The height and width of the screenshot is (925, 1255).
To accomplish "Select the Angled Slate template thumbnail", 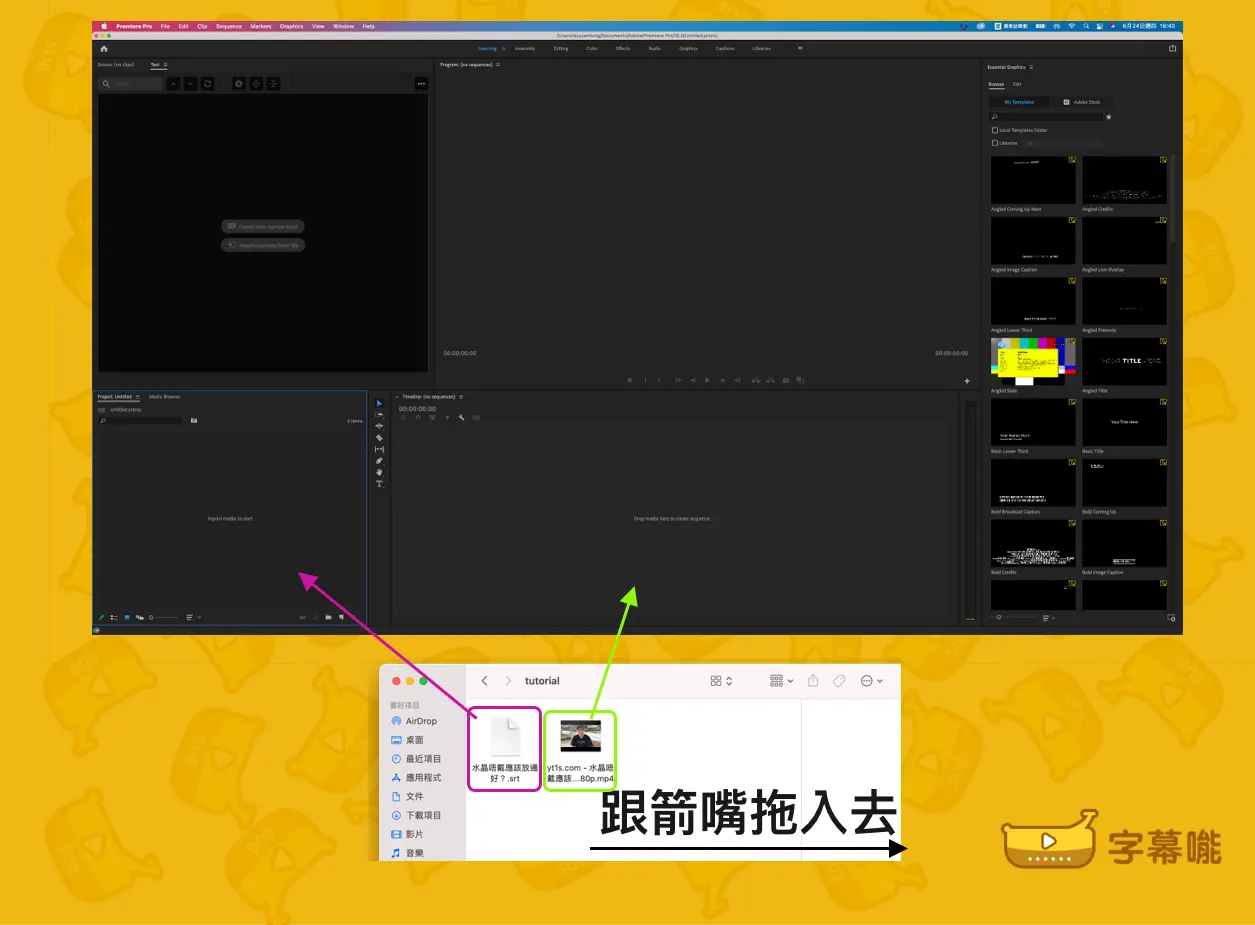I will click(x=1033, y=361).
